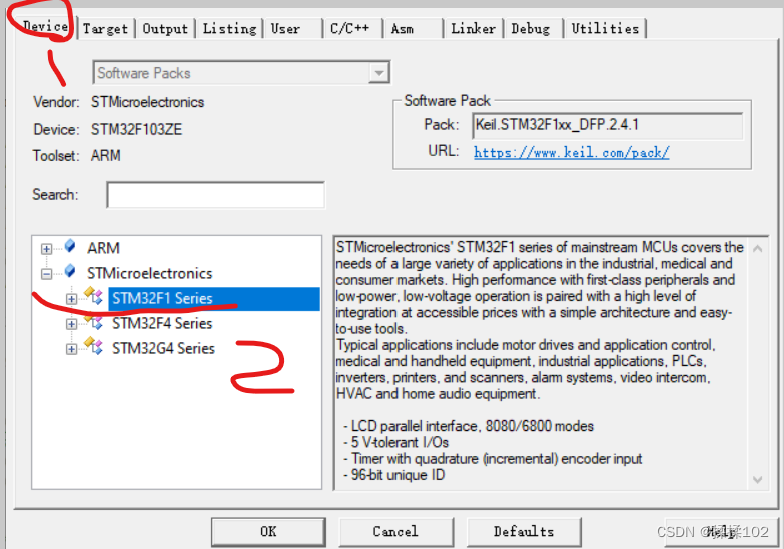The width and height of the screenshot is (784, 549).
Task: Click the STM32F103ZE device name text
Action: [x=136, y=130]
